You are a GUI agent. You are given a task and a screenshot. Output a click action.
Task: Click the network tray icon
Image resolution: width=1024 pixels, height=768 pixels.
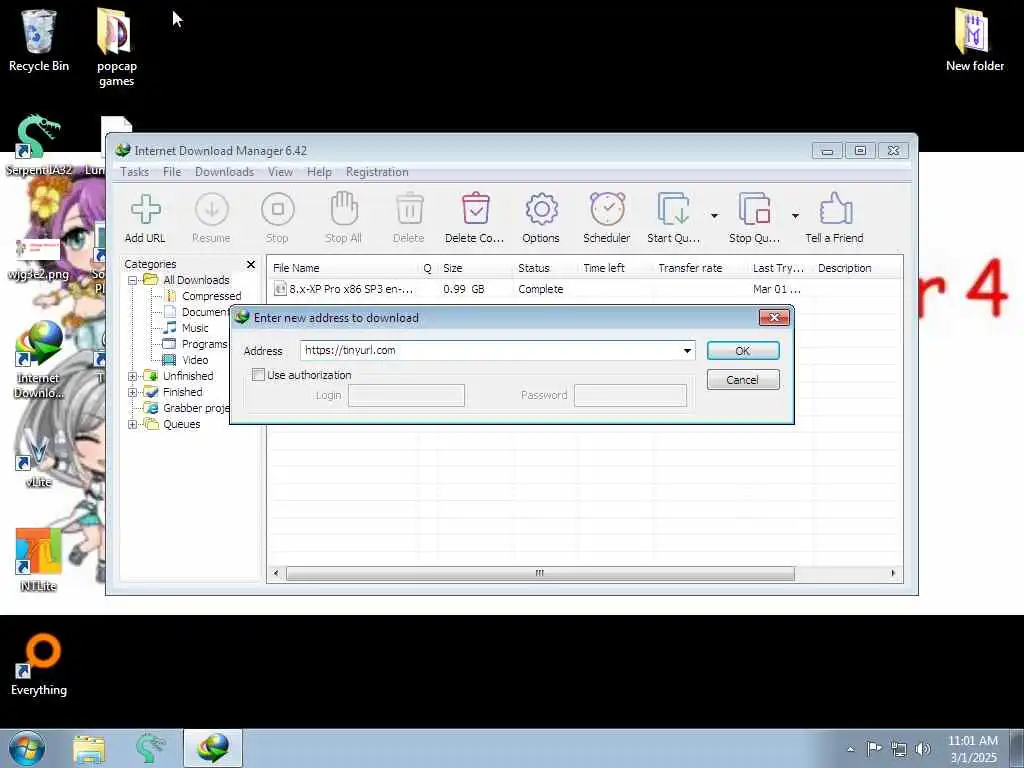tap(899, 749)
